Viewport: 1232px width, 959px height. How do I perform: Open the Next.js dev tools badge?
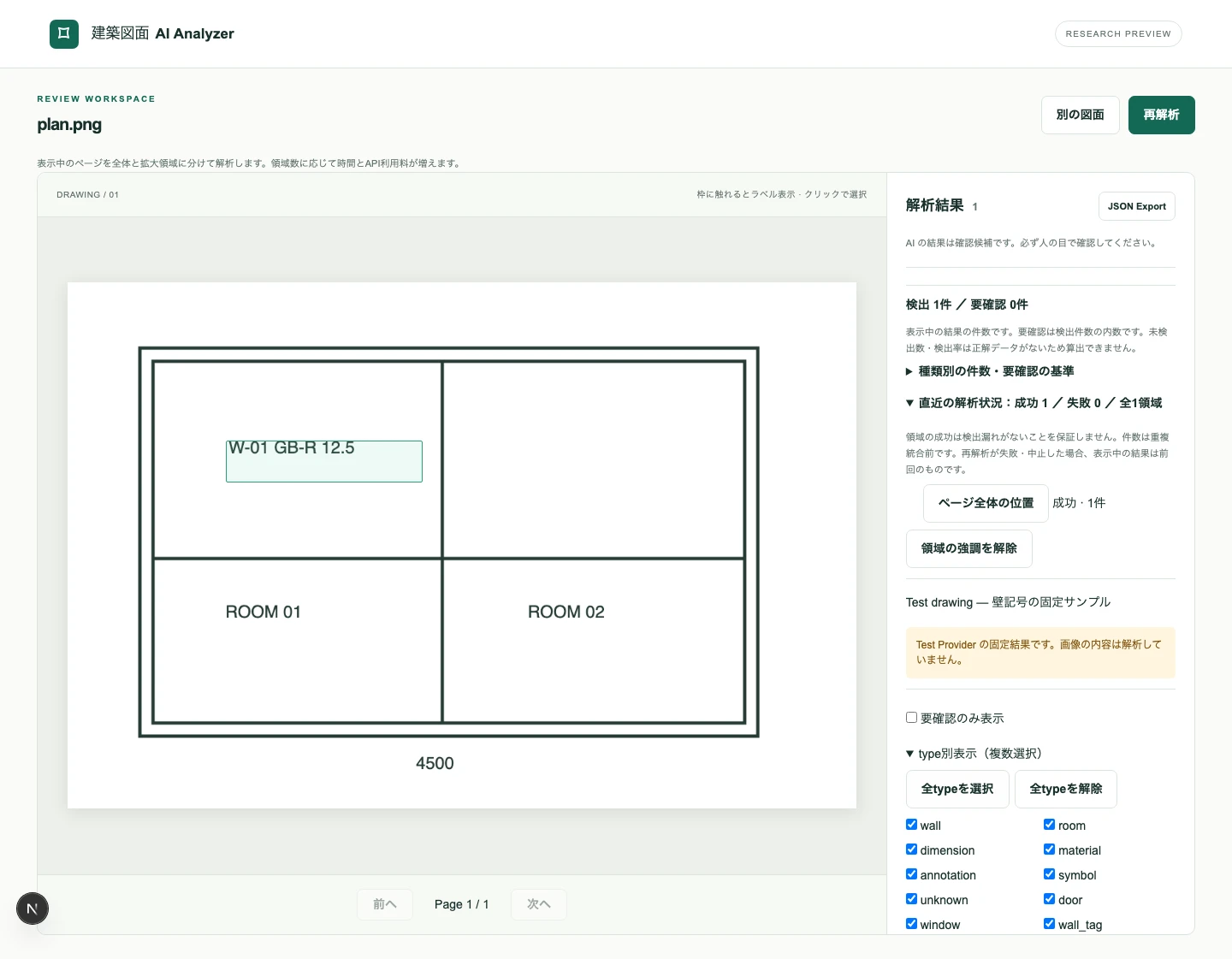tap(33, 909)
